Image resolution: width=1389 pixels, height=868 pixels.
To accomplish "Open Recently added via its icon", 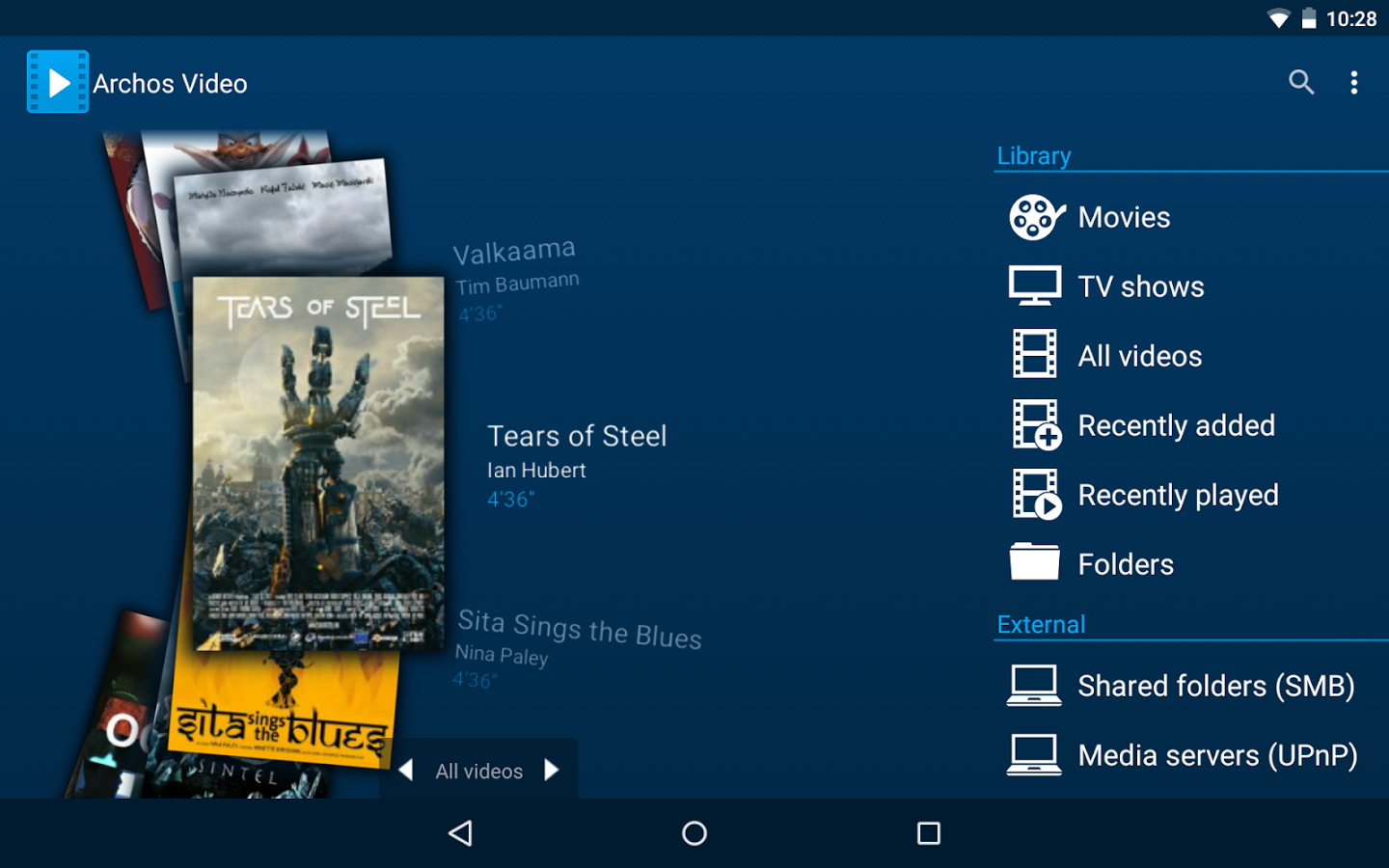I will coord(1033,424).
